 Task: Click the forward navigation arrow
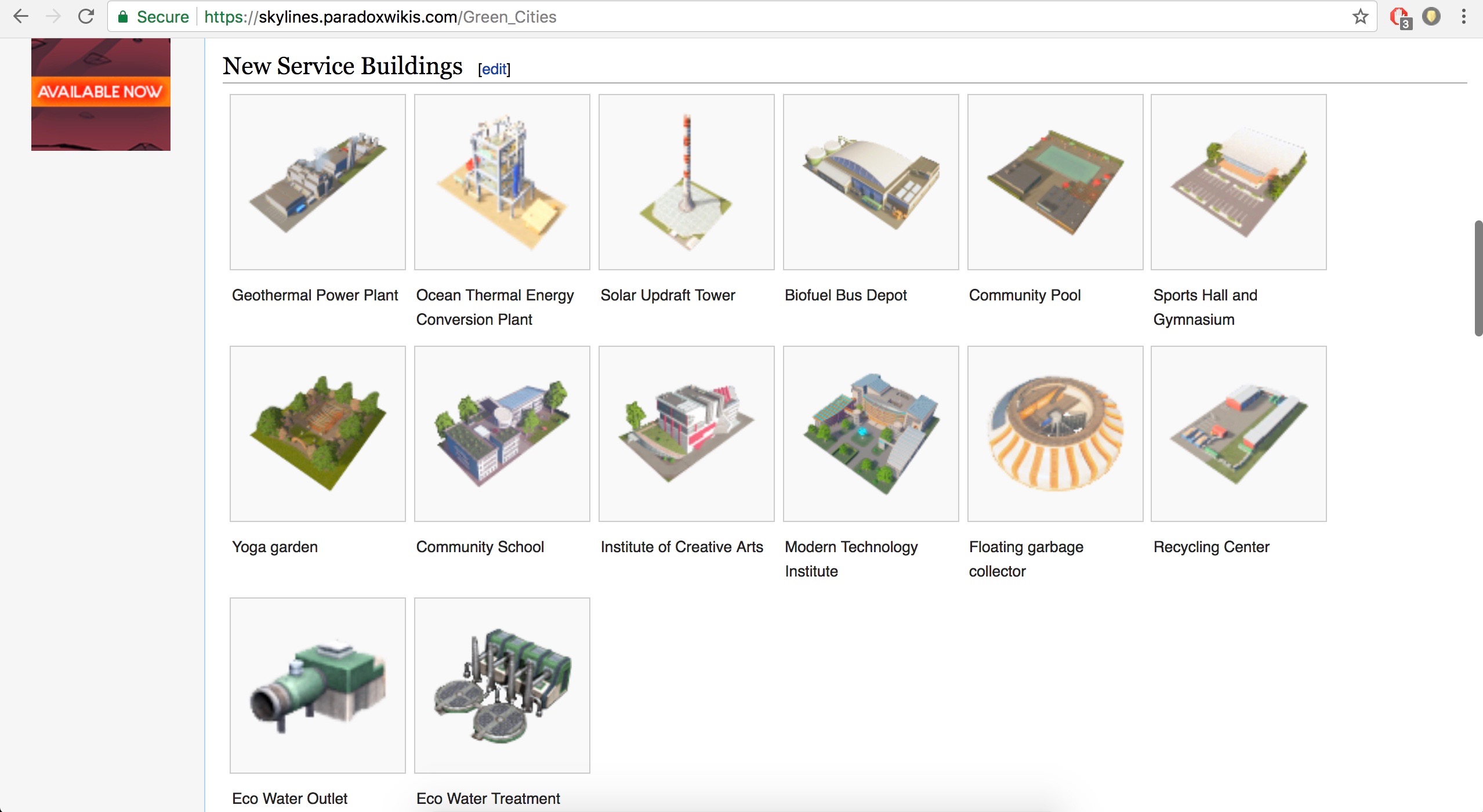(53, 16)
